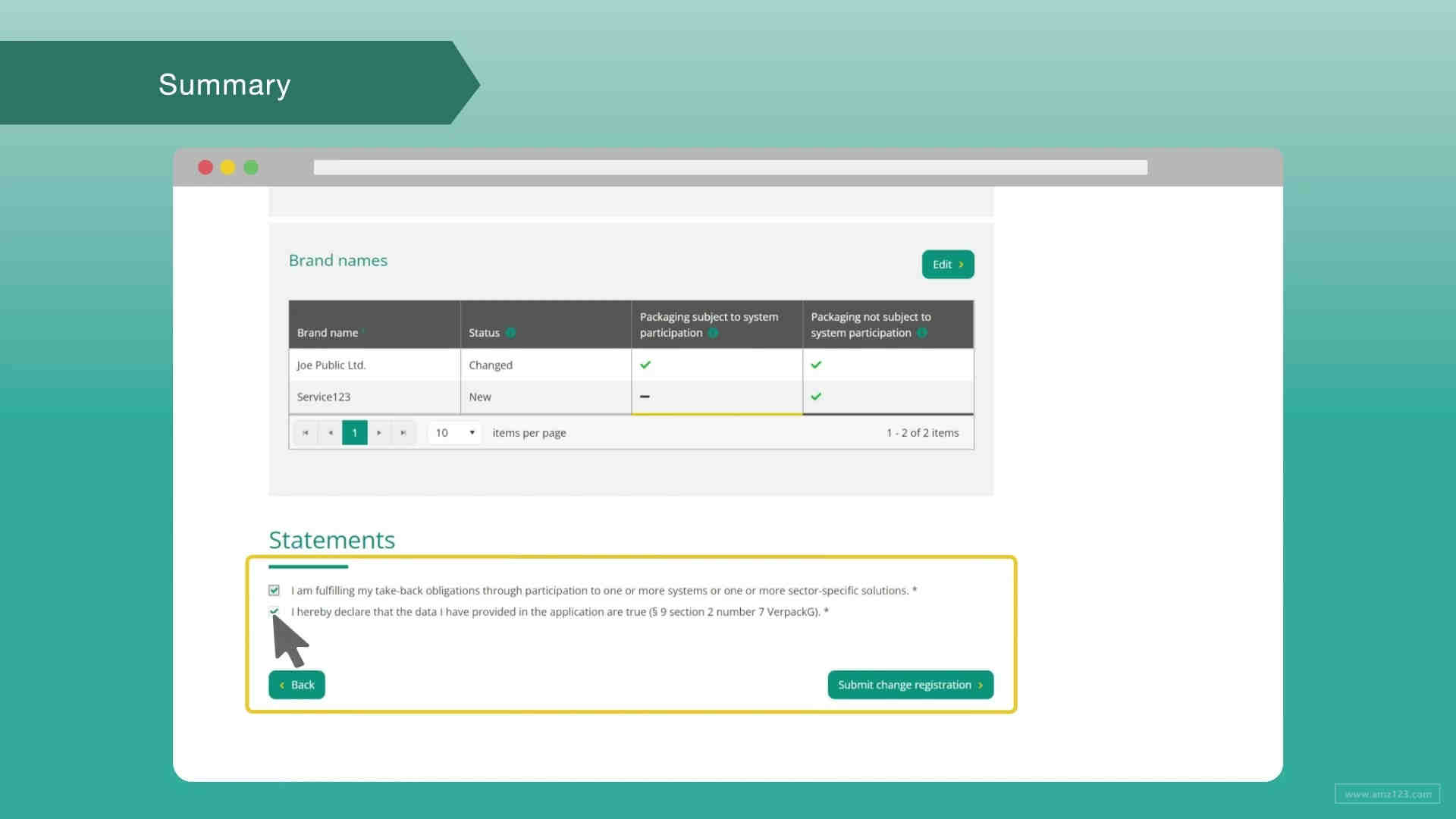Click the green maximize window dot

[251, 168]
